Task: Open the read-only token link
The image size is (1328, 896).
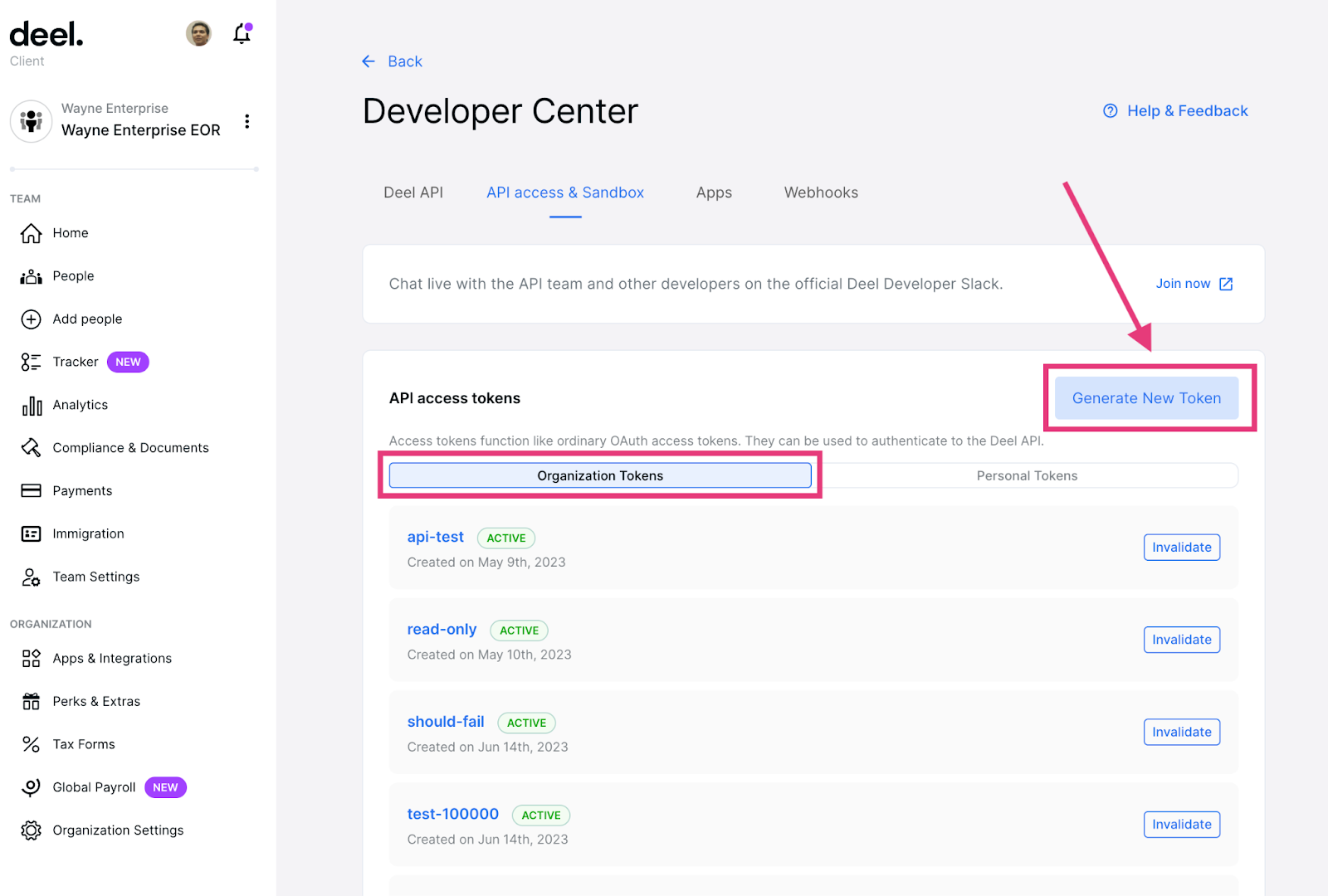Action: point(442,630)
